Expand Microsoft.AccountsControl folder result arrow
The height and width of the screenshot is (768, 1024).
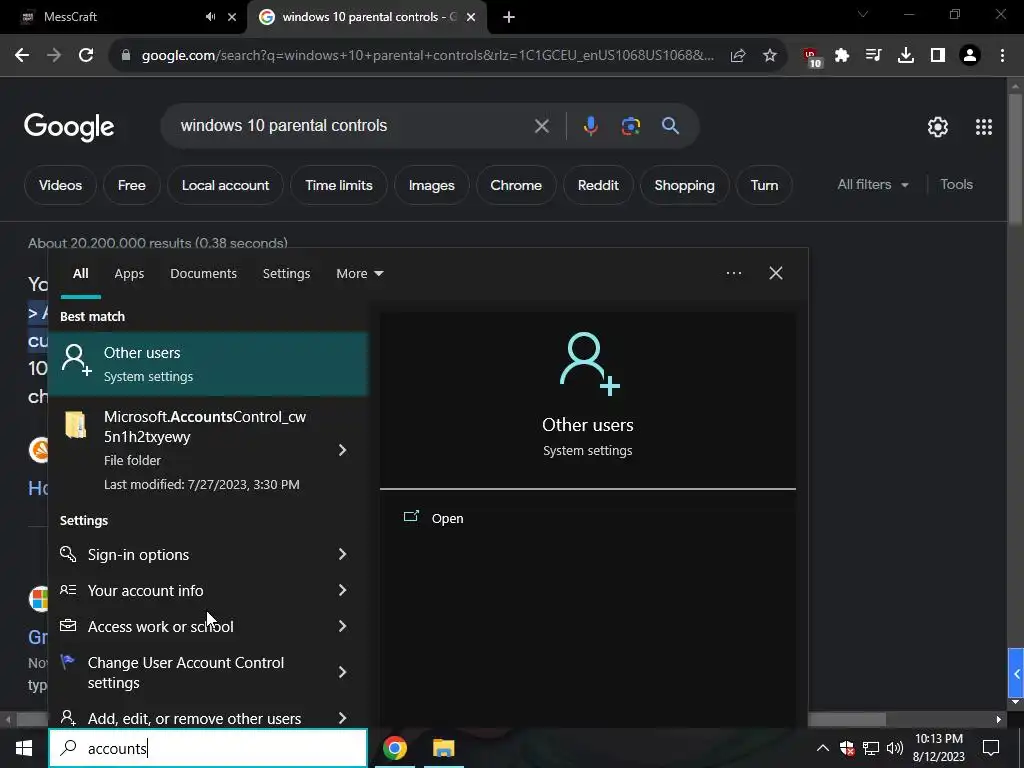(x=342, y=450)
